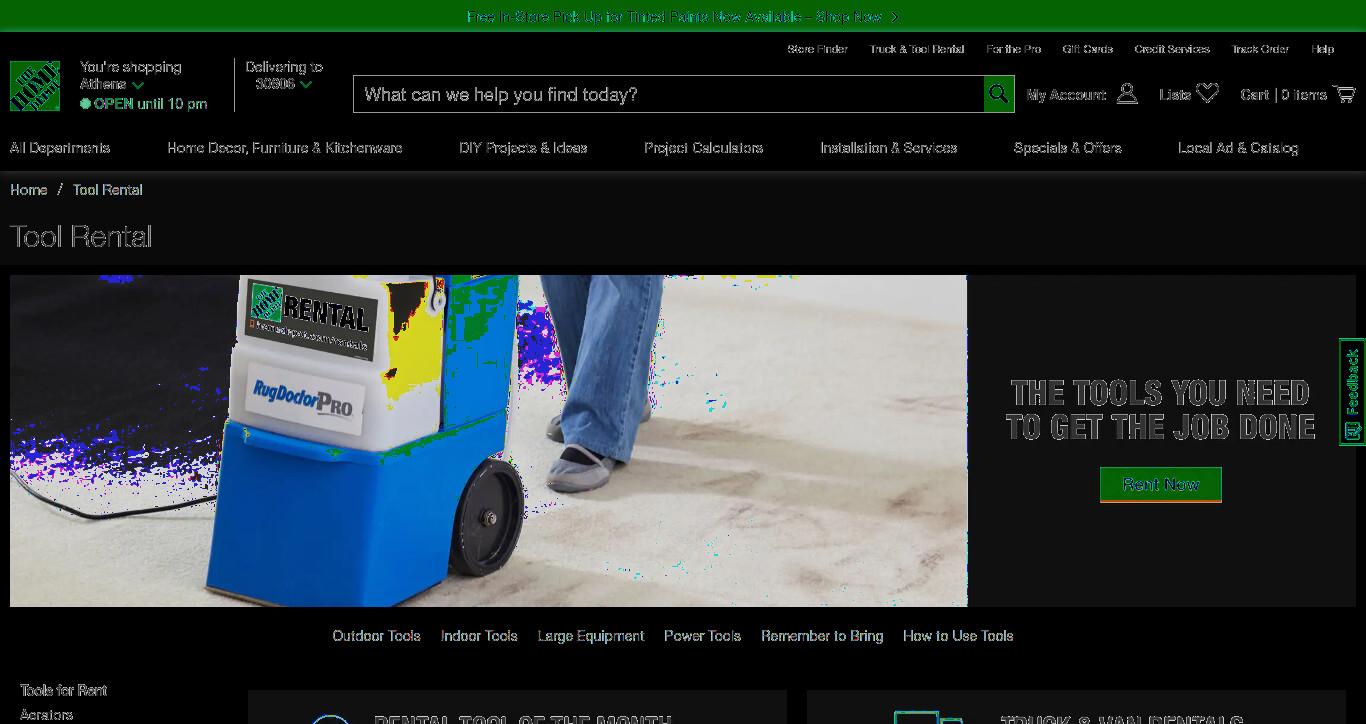Click the Rug Doctor hero image
Viewport: 1366px width, 724px height.
pyautogui.click(x=488, y=441)
